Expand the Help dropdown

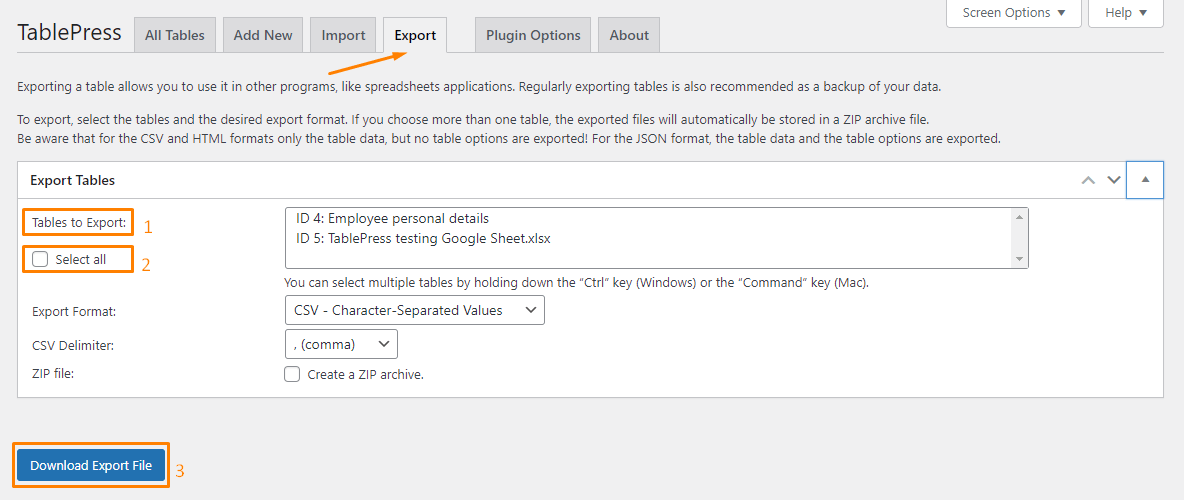coord(1126,13)
